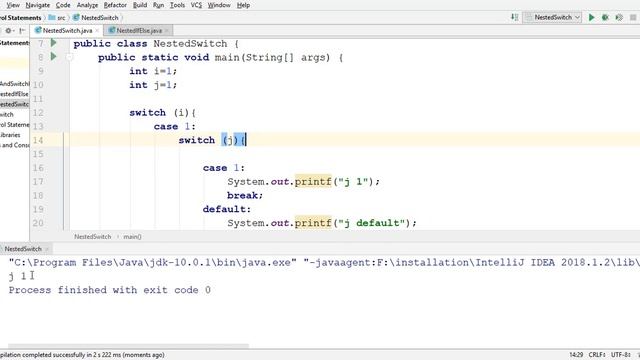640x360 pixels.
Task: Open the VCS menu
Action: [196, 5]
